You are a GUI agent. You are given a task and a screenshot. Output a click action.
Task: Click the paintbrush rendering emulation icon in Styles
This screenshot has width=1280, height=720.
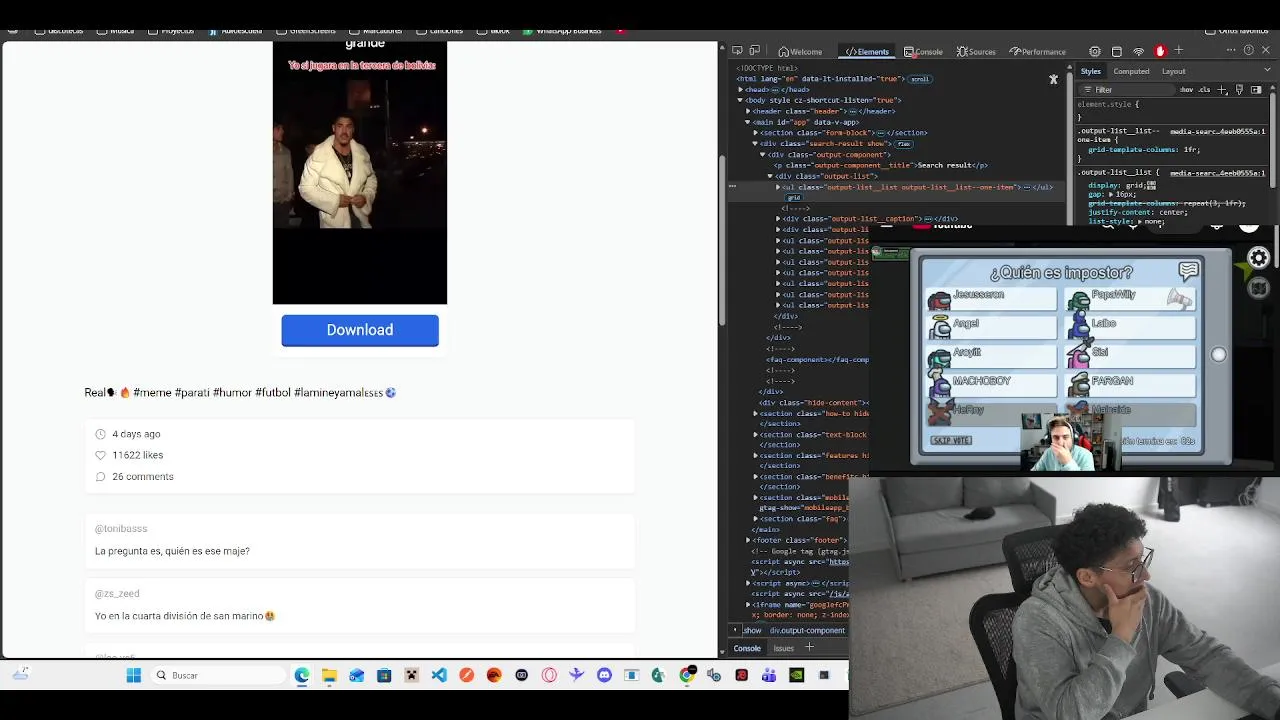point(1239,90)
